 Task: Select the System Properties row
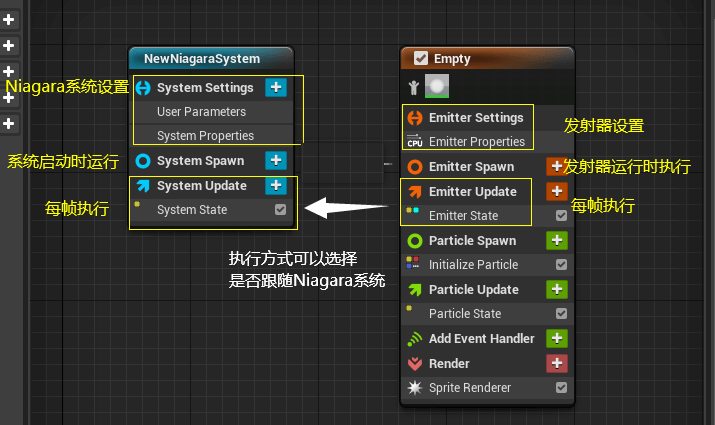213,135
